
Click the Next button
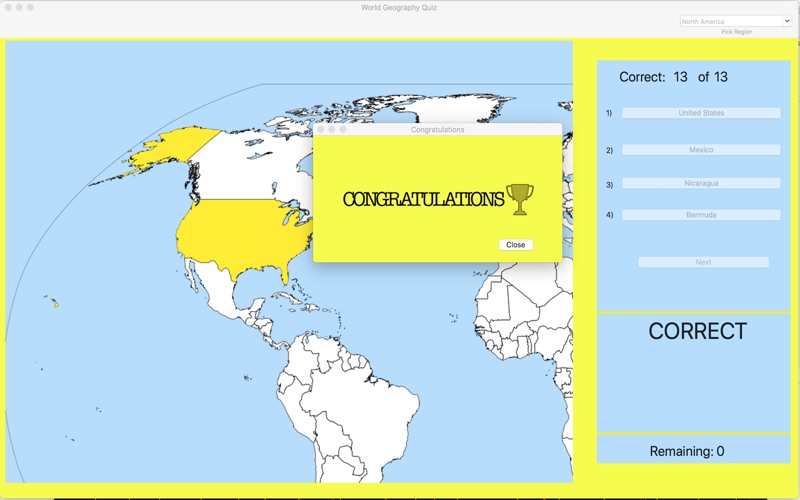pos(704,262)
